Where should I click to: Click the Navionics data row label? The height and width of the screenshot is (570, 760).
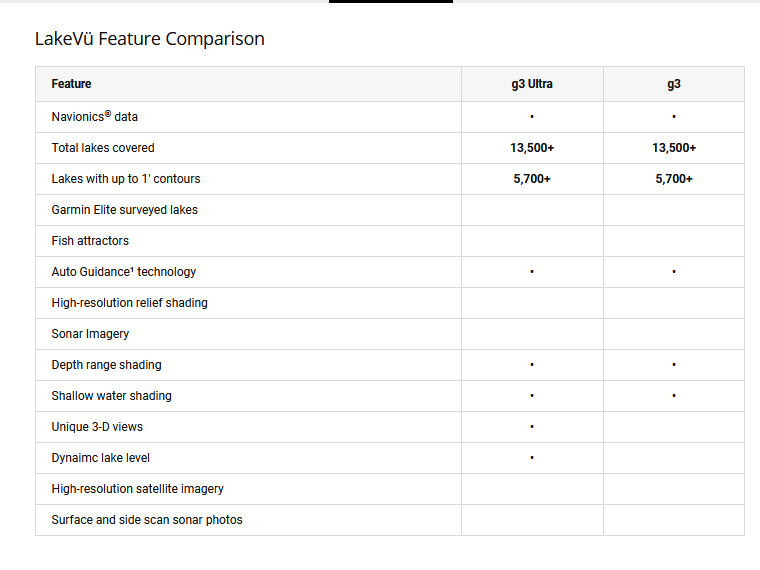click(95, 117)
